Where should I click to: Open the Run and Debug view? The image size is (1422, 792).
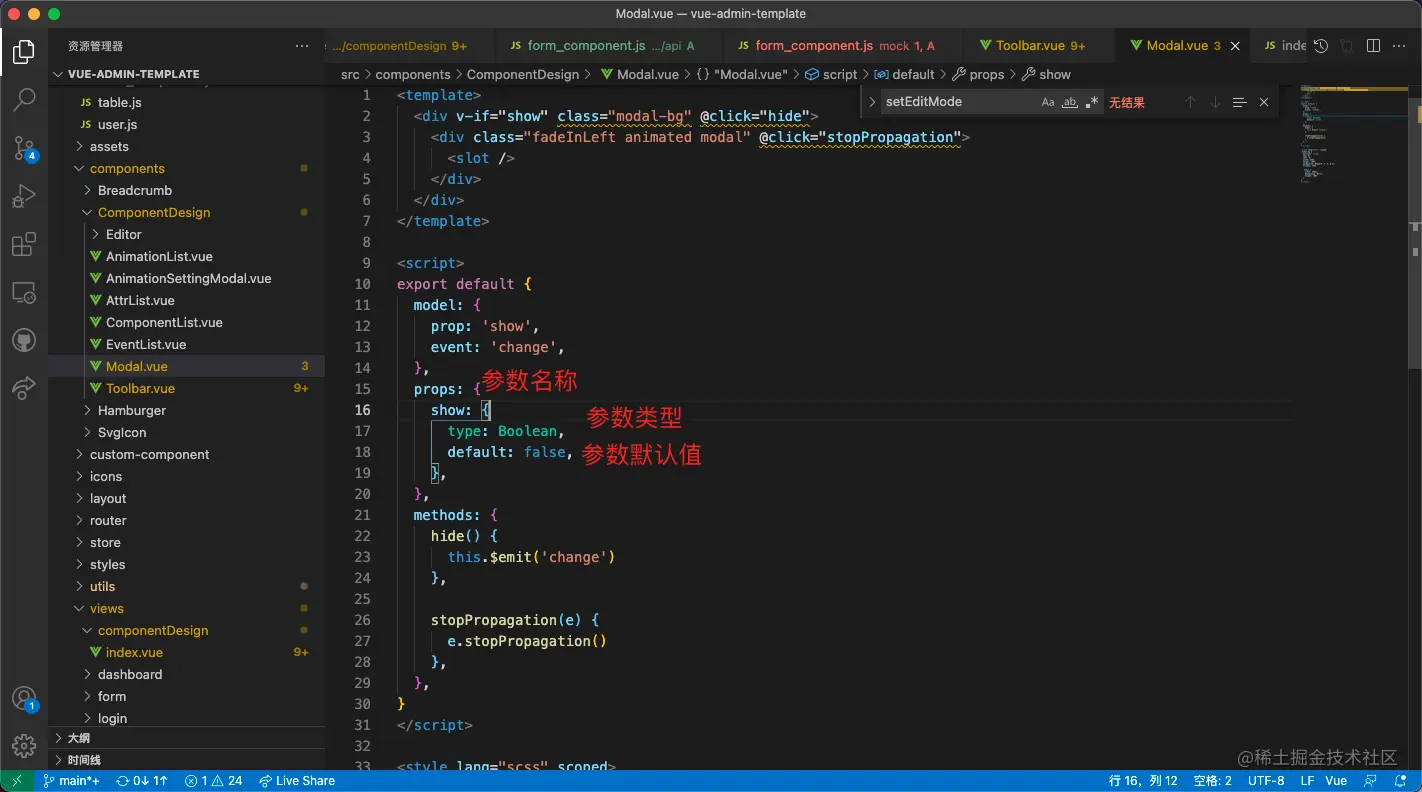(x=24, y=196)
